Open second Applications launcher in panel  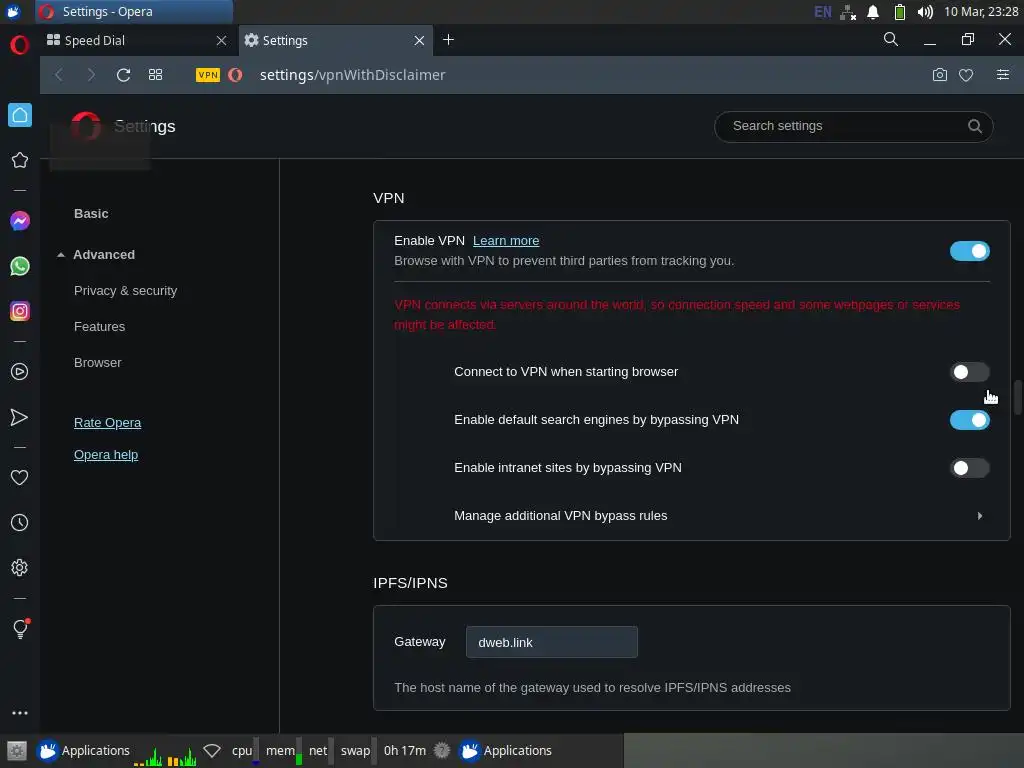[x=505, y=750]
